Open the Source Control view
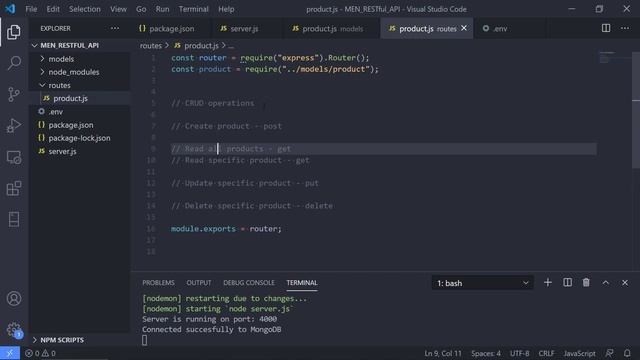 coord(14,94)
